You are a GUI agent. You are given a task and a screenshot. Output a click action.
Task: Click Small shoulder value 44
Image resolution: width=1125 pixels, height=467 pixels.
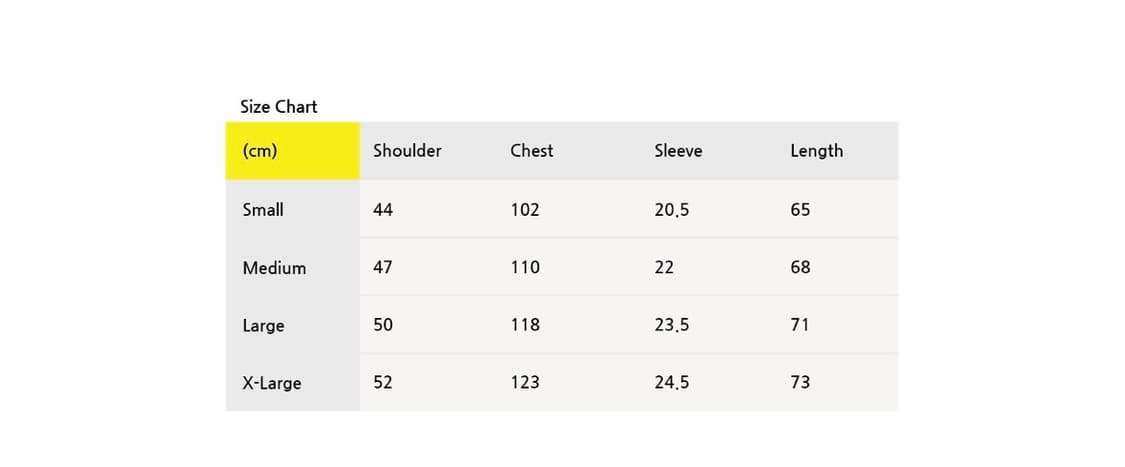(383, 210)
